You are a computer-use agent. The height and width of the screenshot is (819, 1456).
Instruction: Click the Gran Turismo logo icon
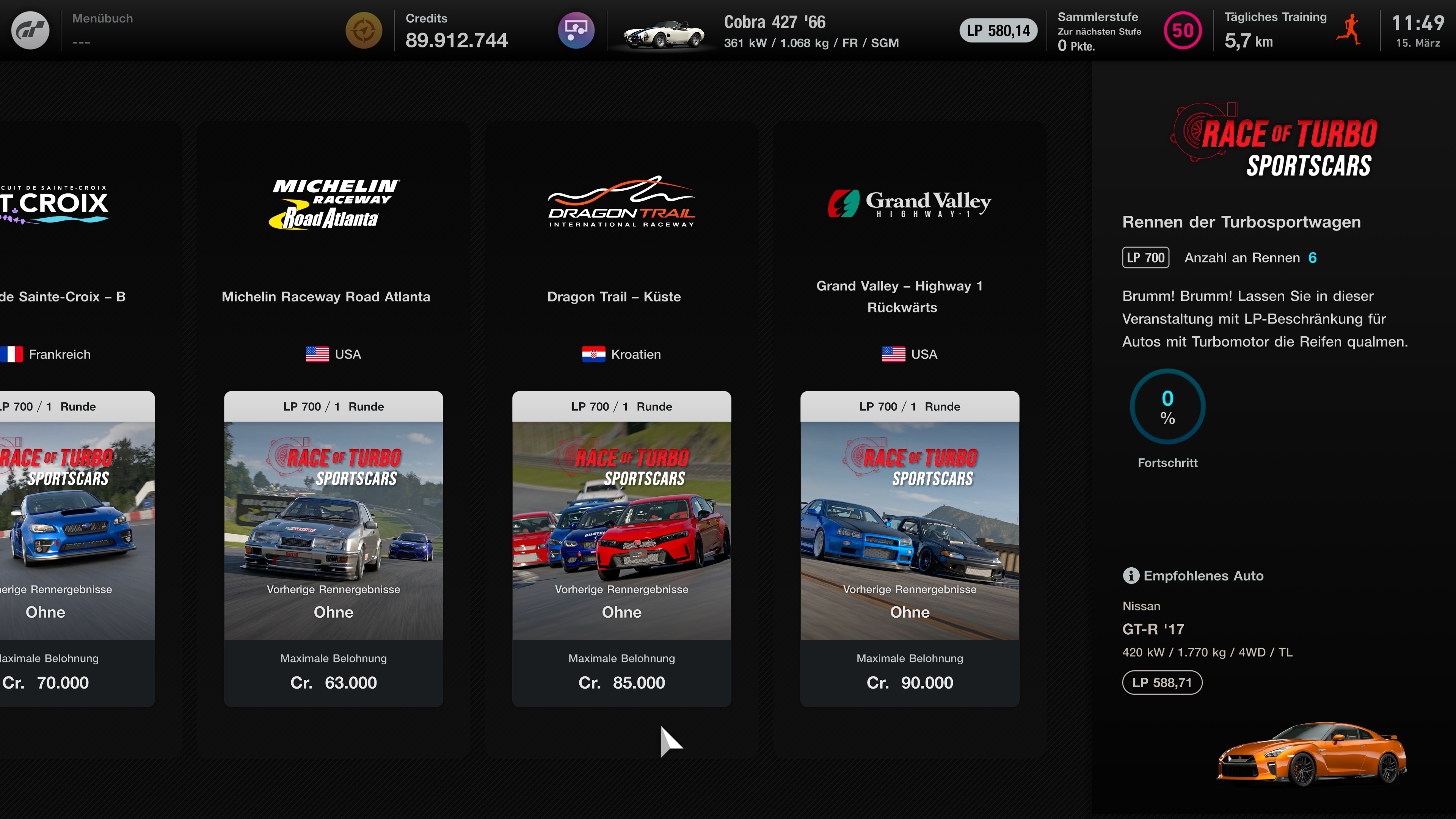tap(30, 30)
